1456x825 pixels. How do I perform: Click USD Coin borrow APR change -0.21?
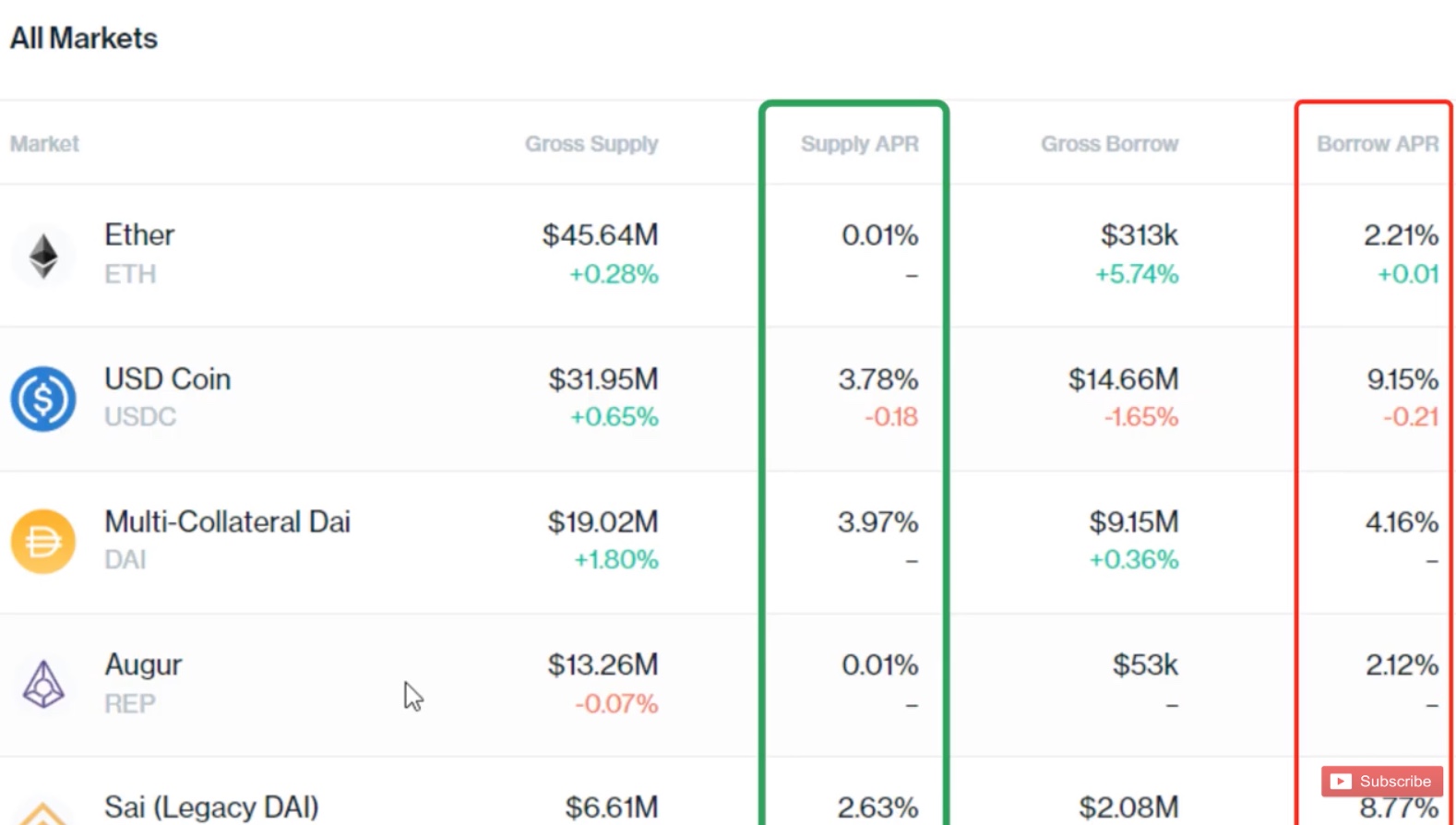(1411, 417)
